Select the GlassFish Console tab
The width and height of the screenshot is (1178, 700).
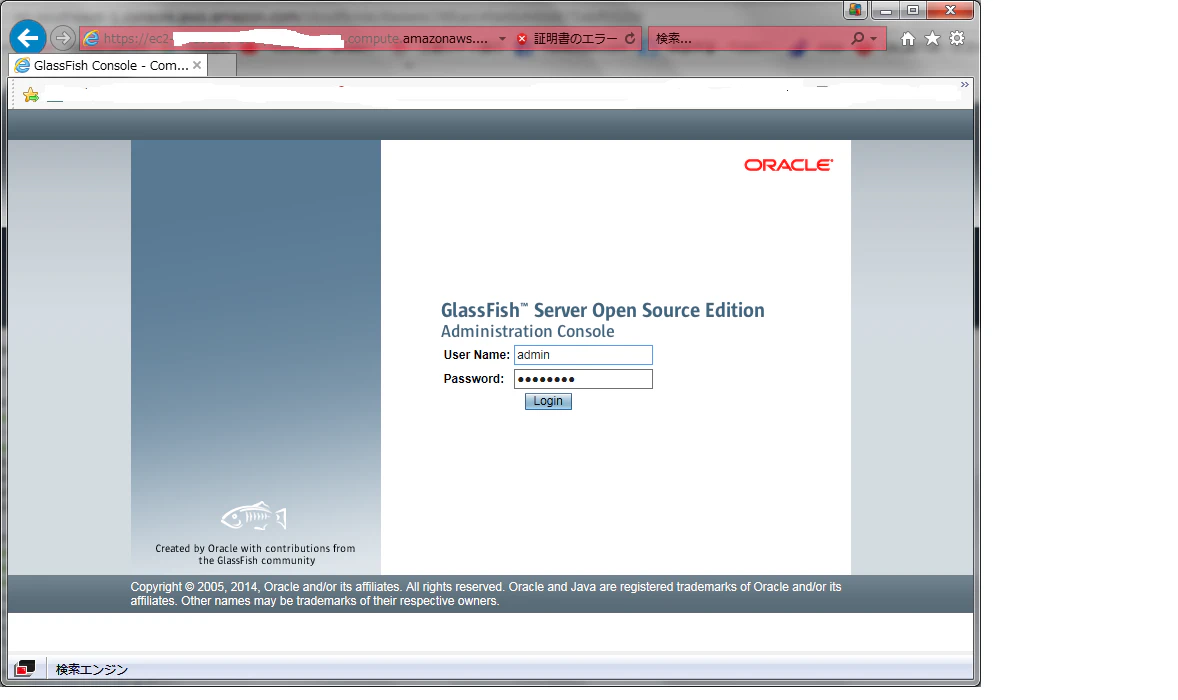(x=108, y=65)
